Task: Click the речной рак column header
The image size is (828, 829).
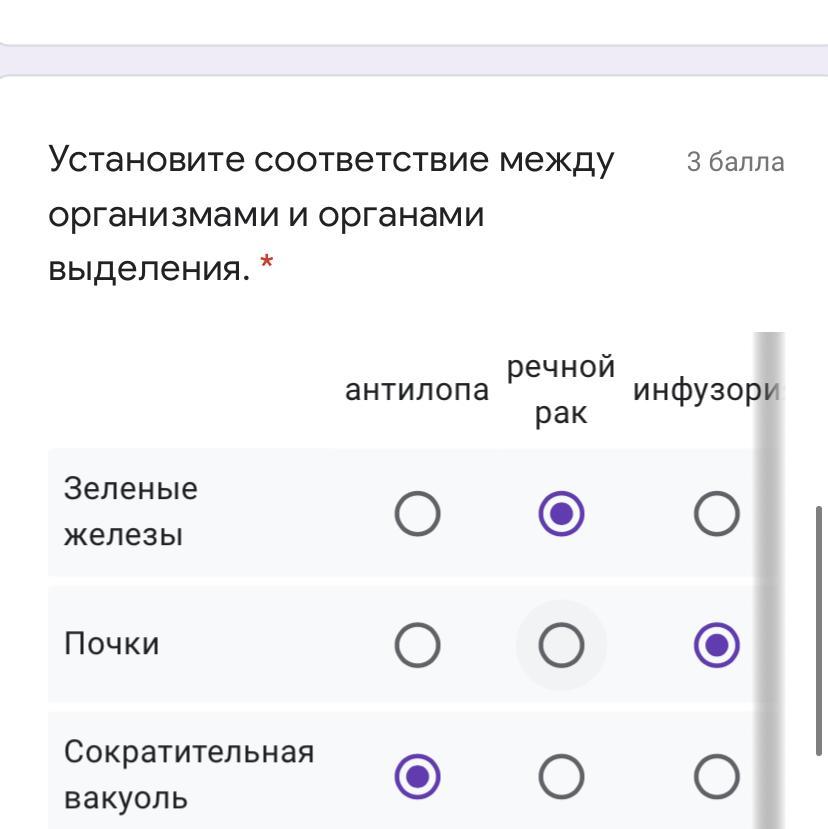Action: coord(560,391)
